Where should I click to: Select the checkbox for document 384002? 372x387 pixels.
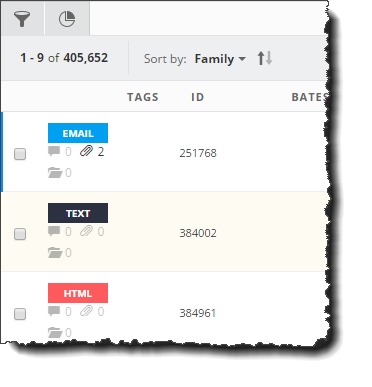(20, 234)
